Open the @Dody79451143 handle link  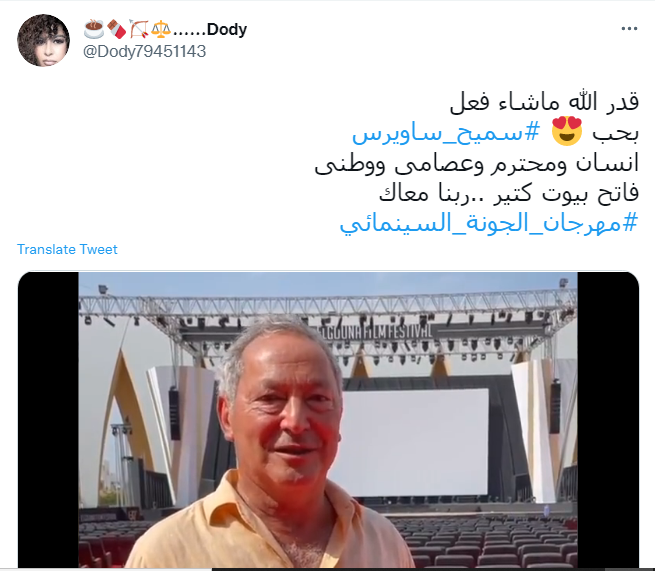coord(145,51)
